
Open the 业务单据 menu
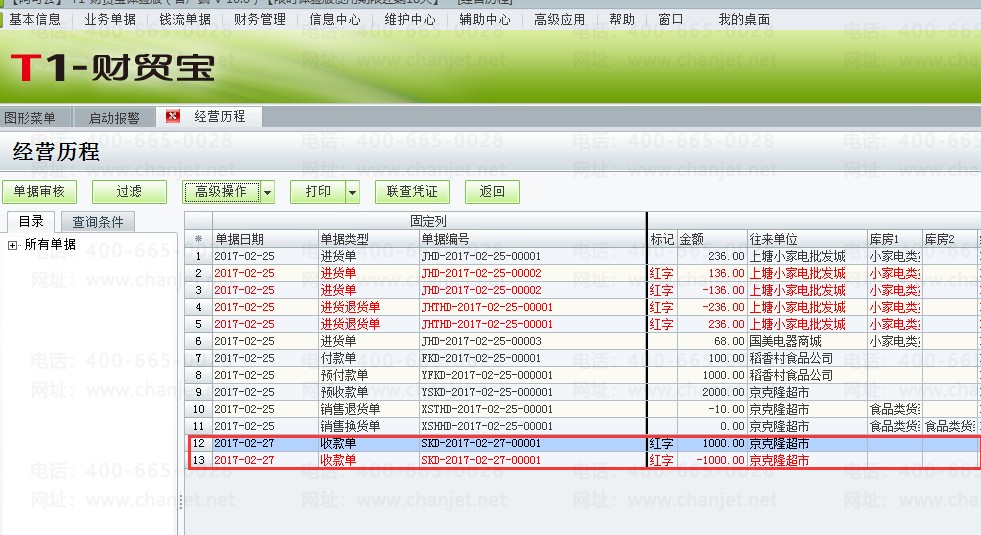coord(110,19)
